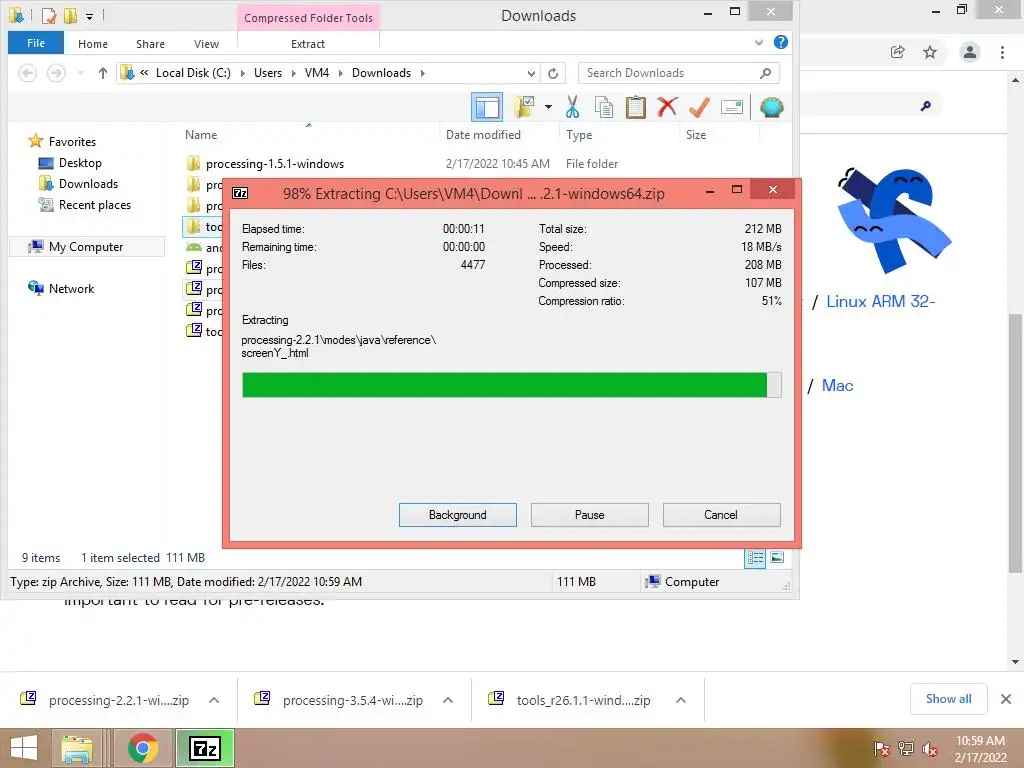Toggle the preview pane layout icon

coord(487,107)
